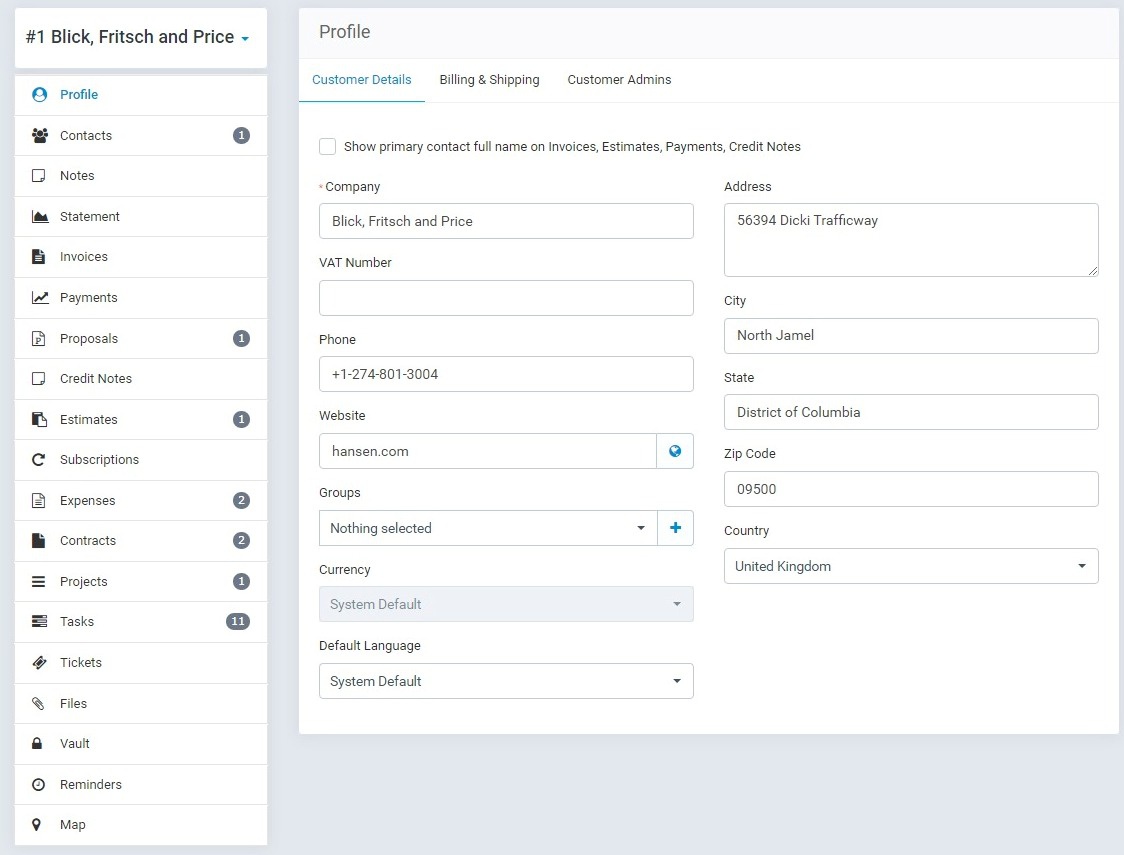Click the plus icon next to Groups
1124x855 pixels.
[x=675, y=528]
